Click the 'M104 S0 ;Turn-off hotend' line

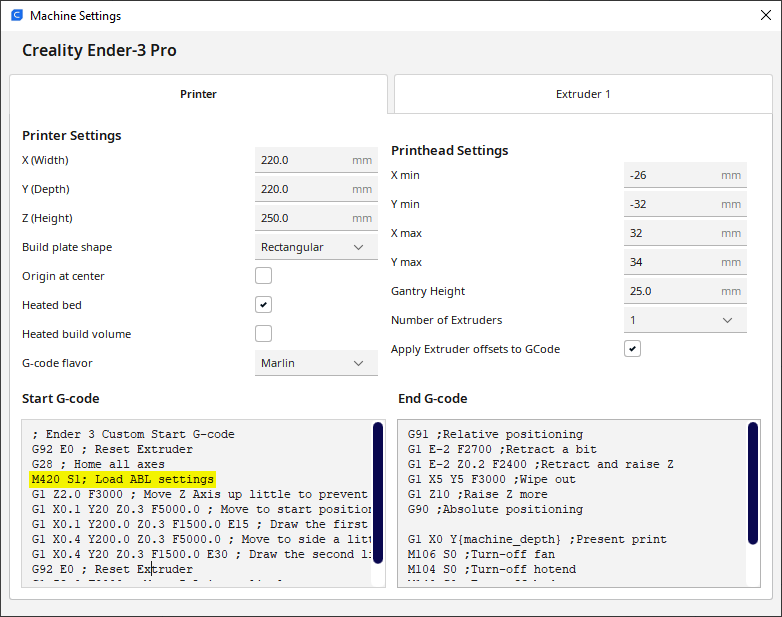pyautogui.click(x=492, y=569)
